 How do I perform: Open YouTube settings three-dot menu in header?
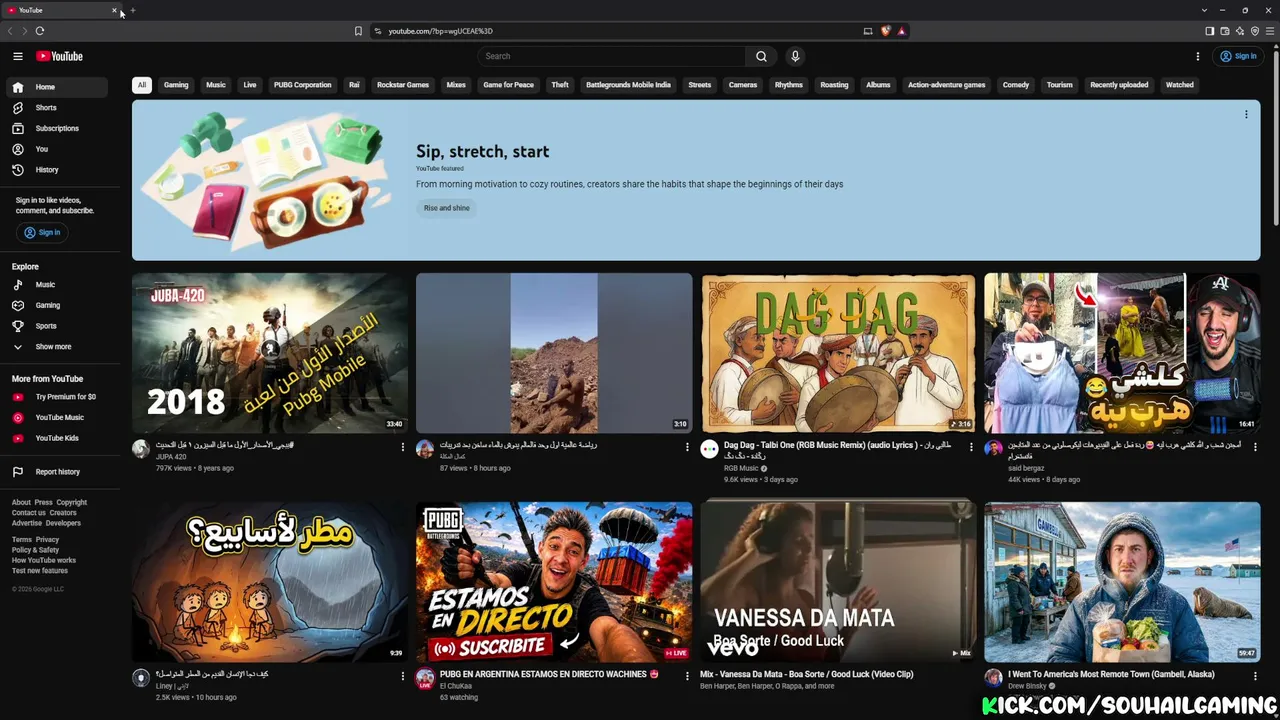pyautogui.click(x=1197, y=56)
